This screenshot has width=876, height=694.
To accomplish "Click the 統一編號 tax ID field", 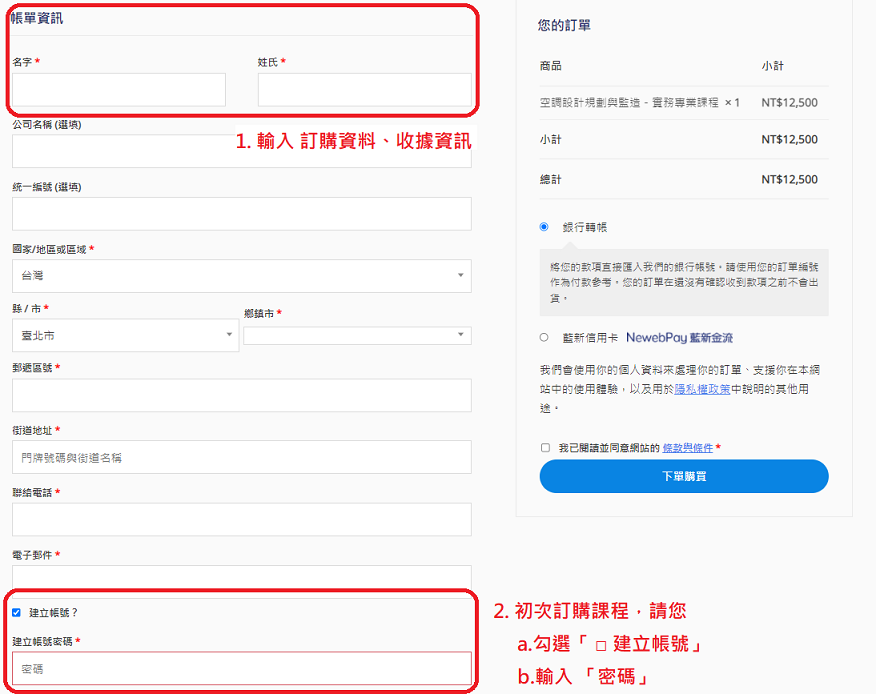I will [241, 214].
